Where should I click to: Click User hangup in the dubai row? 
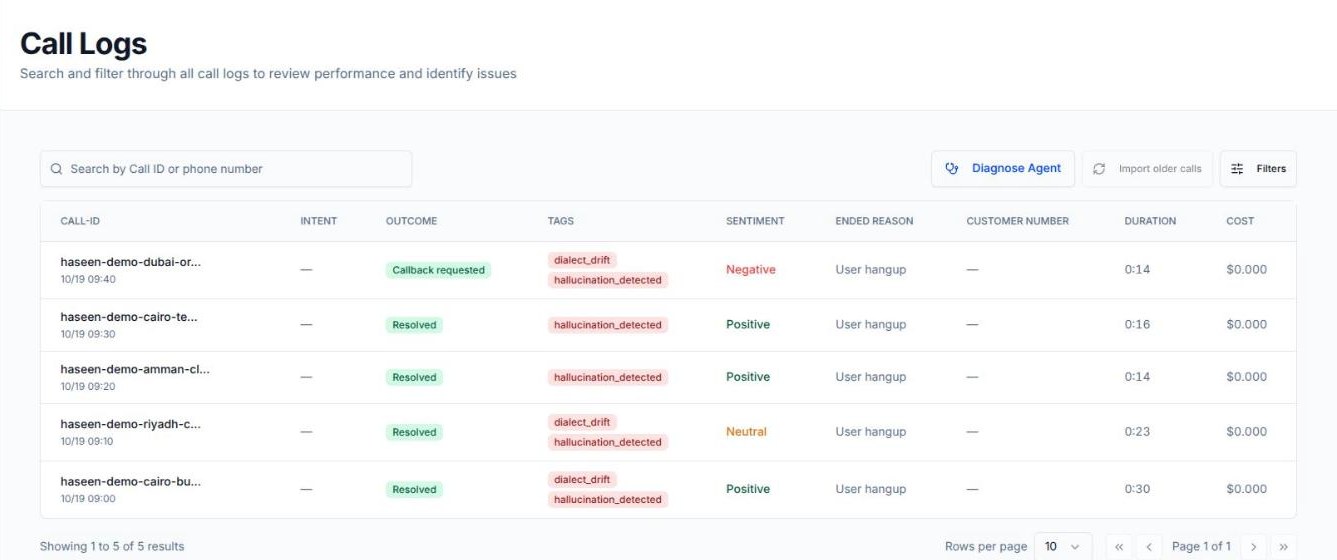[871, 270]
